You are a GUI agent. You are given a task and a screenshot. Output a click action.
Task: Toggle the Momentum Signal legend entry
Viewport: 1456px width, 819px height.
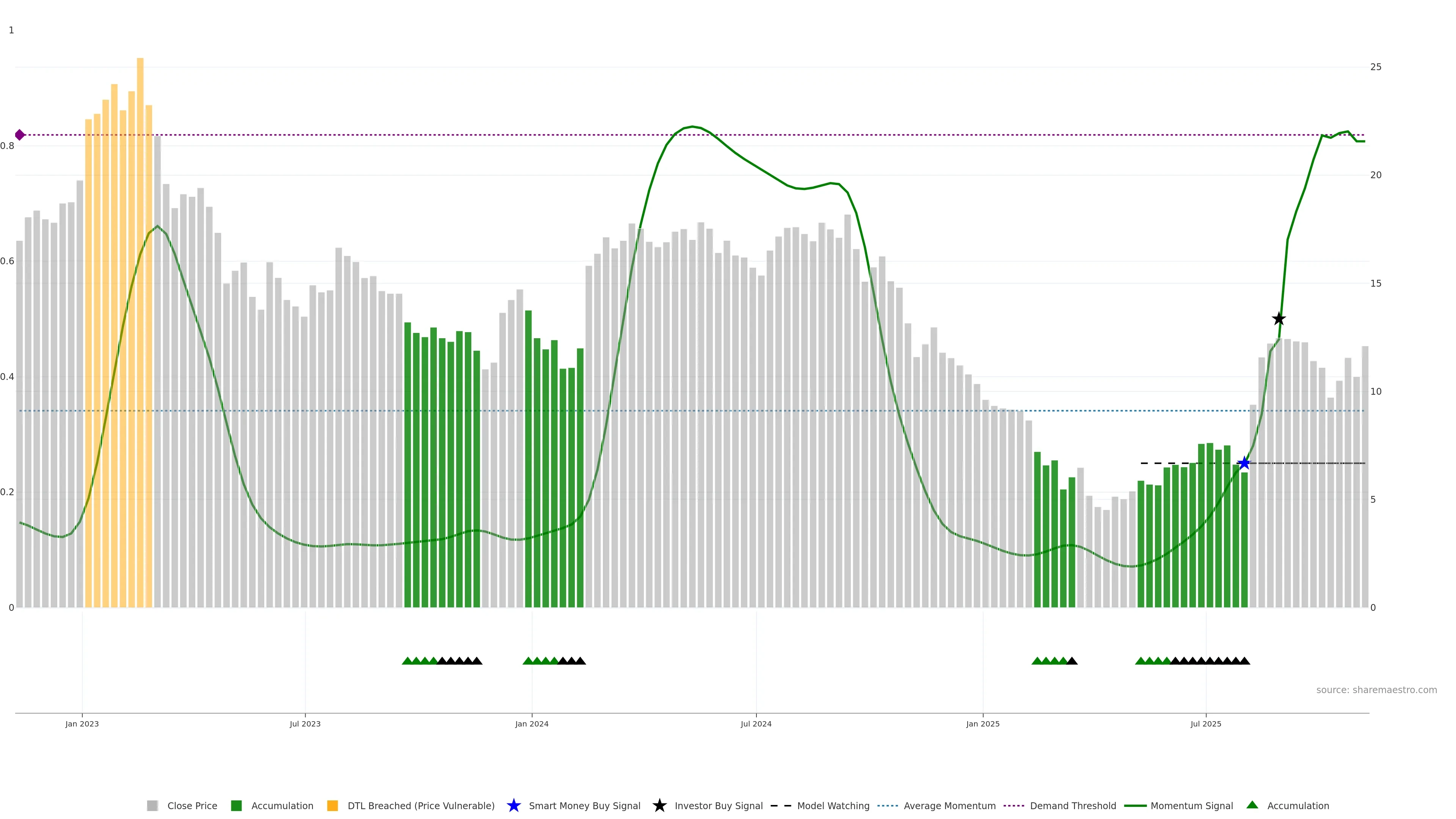pos(1191,805)
